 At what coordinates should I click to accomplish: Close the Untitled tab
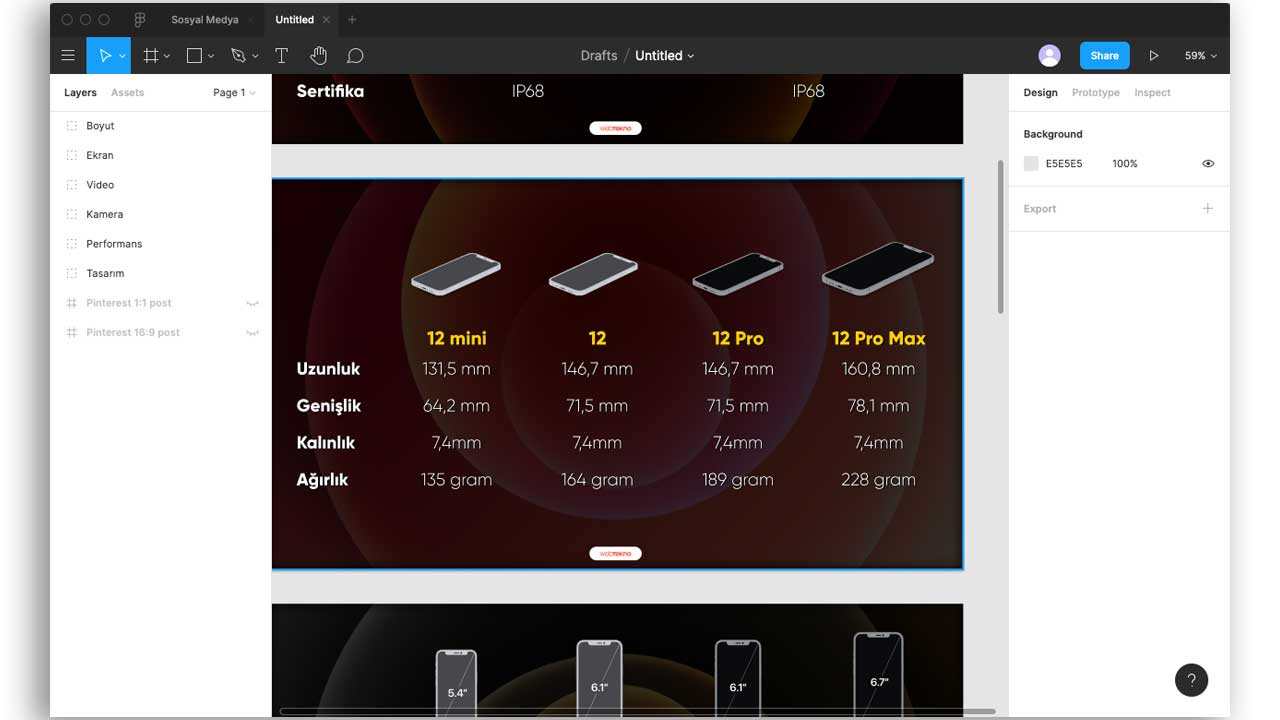[x=326, y=19]
